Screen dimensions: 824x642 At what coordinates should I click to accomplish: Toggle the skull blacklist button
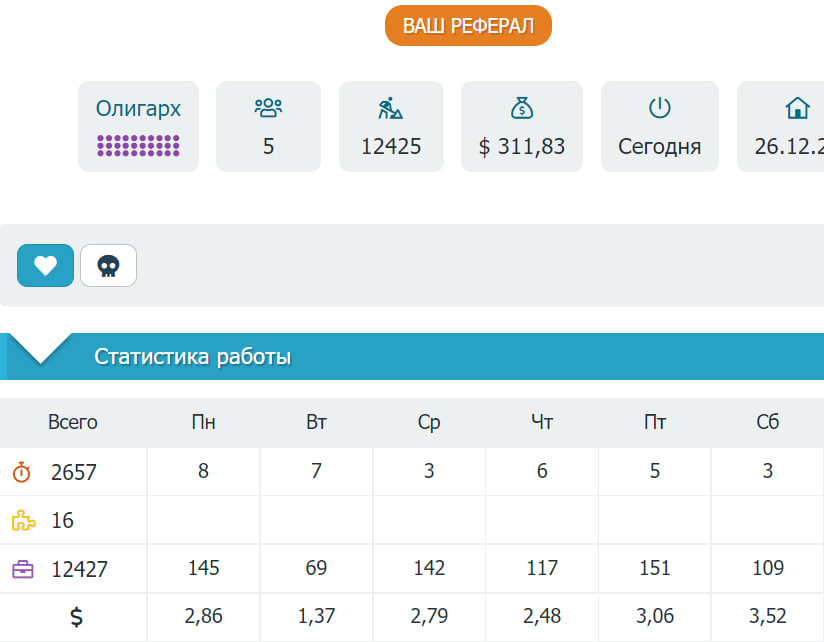pos(108,265)
